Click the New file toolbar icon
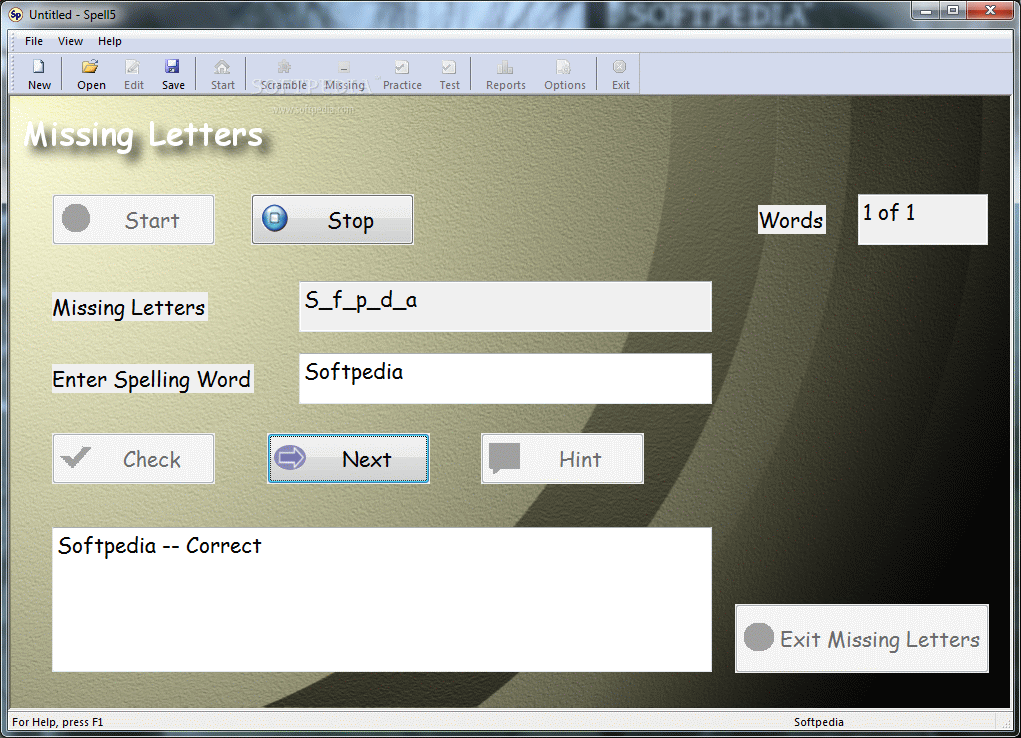The width and height of the screenshot is (1021, 738). 39,74
